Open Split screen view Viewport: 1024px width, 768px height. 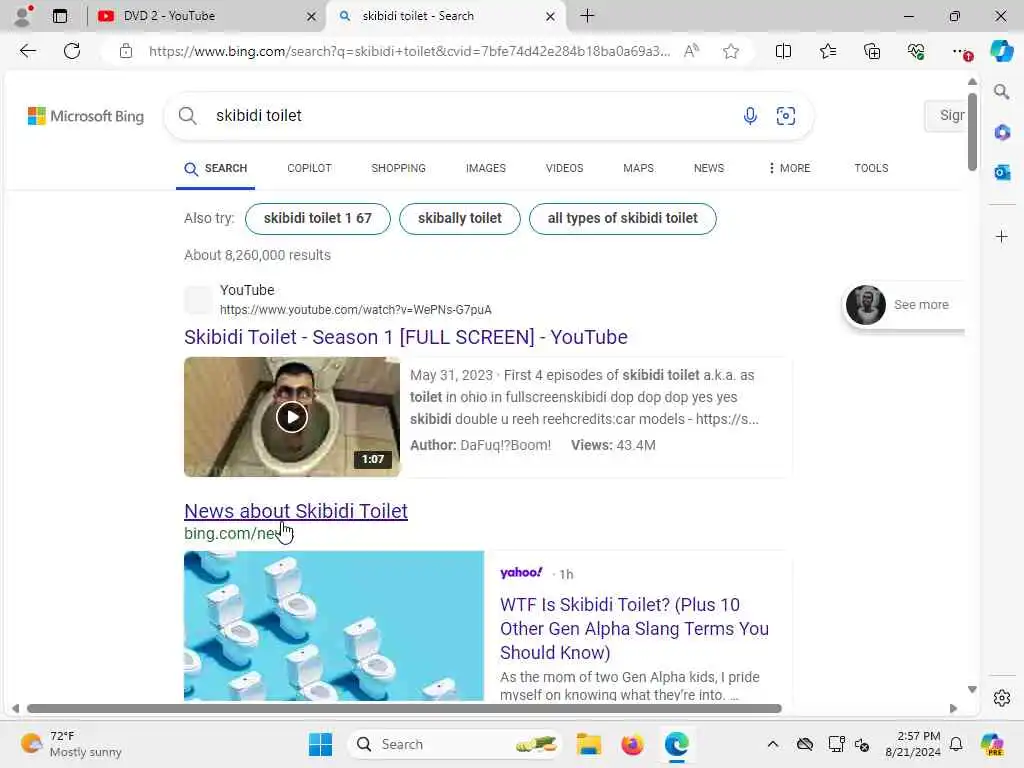click(x=783, y=51)
